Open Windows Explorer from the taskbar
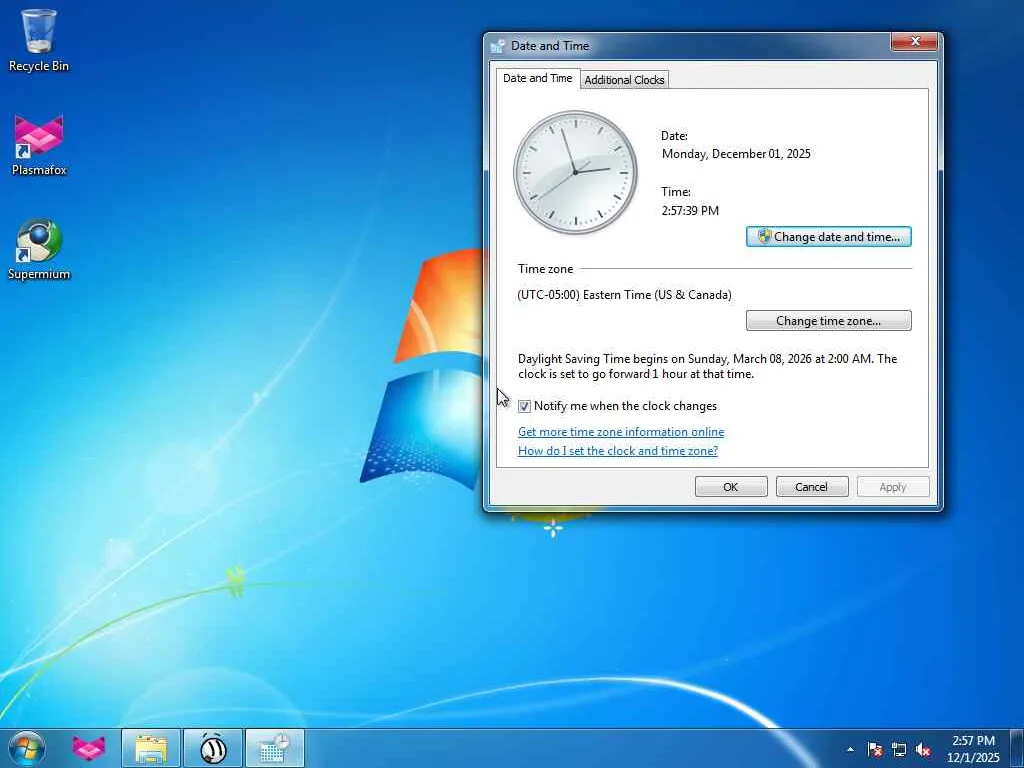1024x768 pixels. click(x=151, y=748)
